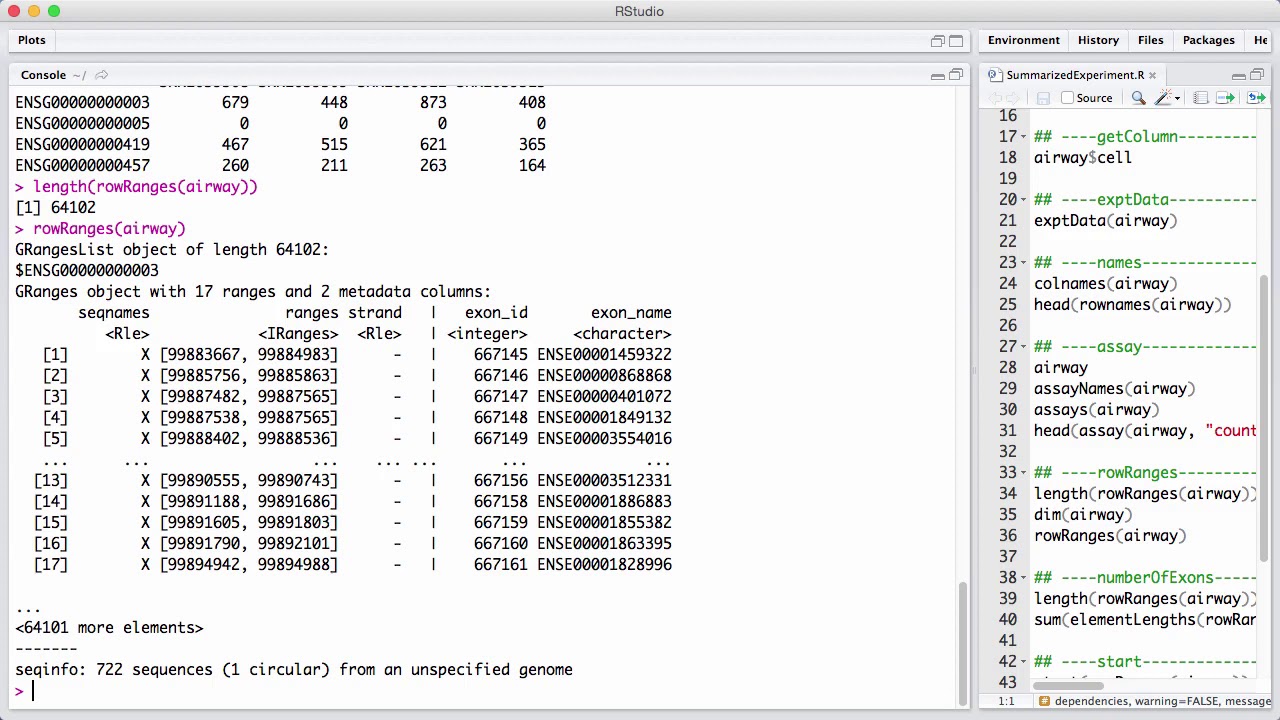Click the Re-run previous code icon

pyautogui.click(x=1257, y=98)
